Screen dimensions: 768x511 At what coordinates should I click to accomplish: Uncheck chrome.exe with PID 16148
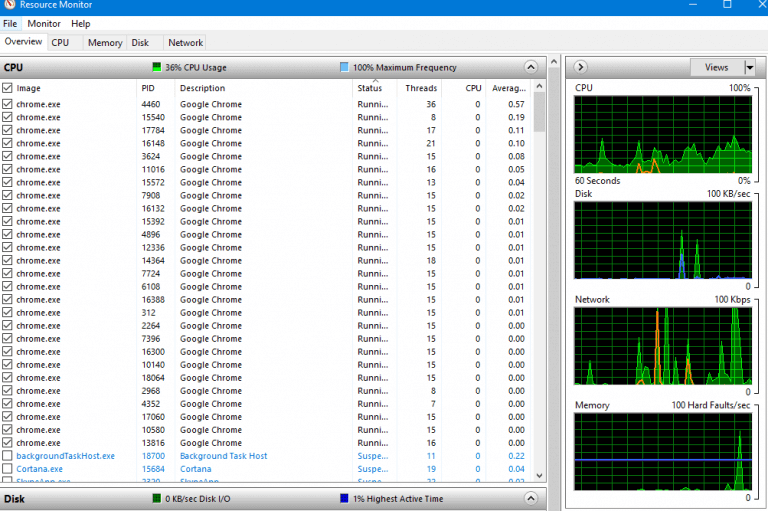(x=7, y=143)
